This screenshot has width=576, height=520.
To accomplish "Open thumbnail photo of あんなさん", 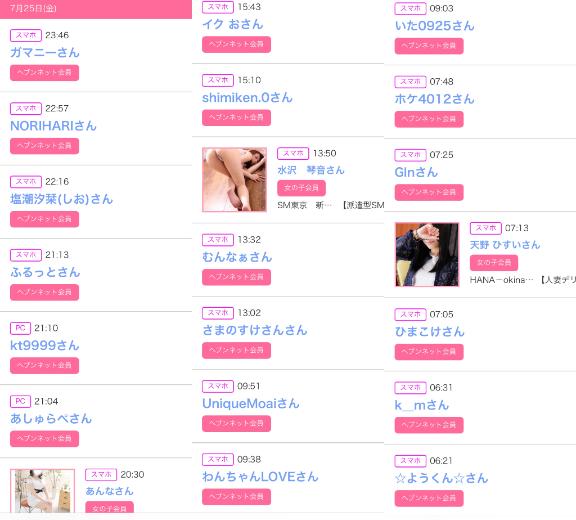I will (x=43, y=491).
